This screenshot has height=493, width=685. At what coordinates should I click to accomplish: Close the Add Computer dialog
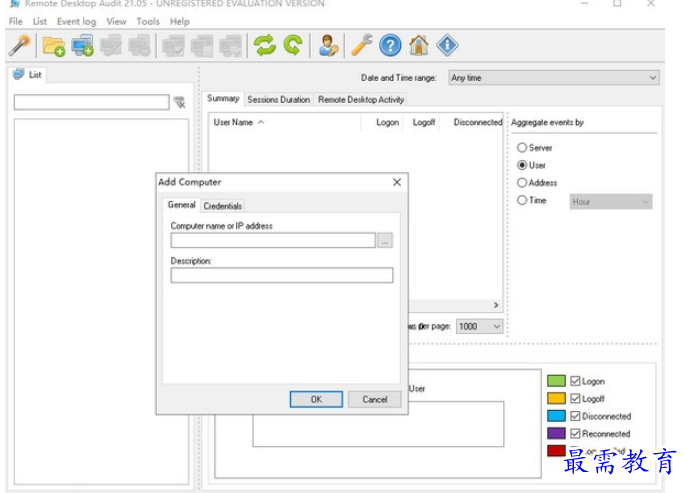pos(397,182)
